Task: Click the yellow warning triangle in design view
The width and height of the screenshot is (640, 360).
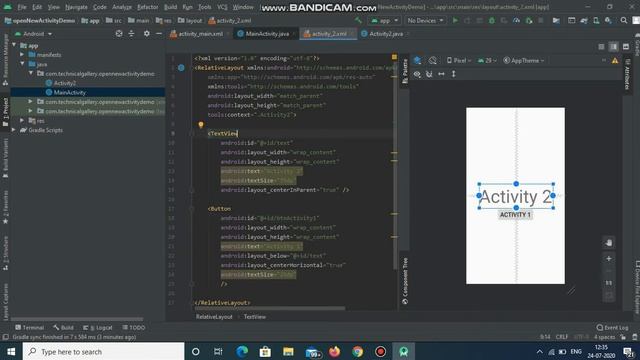Action: 615,61
